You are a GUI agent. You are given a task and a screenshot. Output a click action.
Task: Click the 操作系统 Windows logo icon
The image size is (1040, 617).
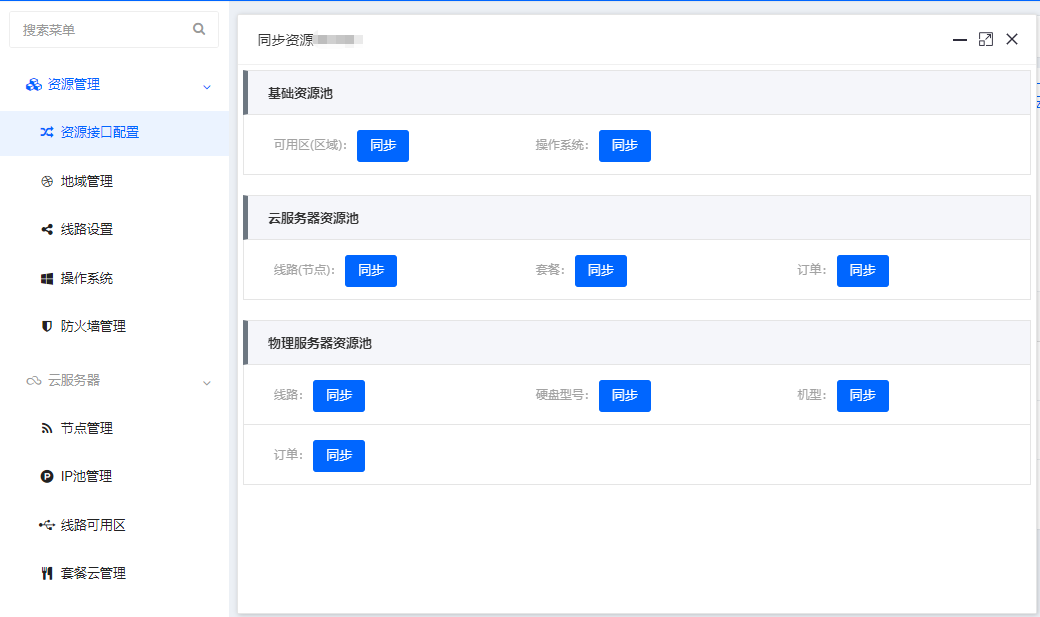coord(46,278)
